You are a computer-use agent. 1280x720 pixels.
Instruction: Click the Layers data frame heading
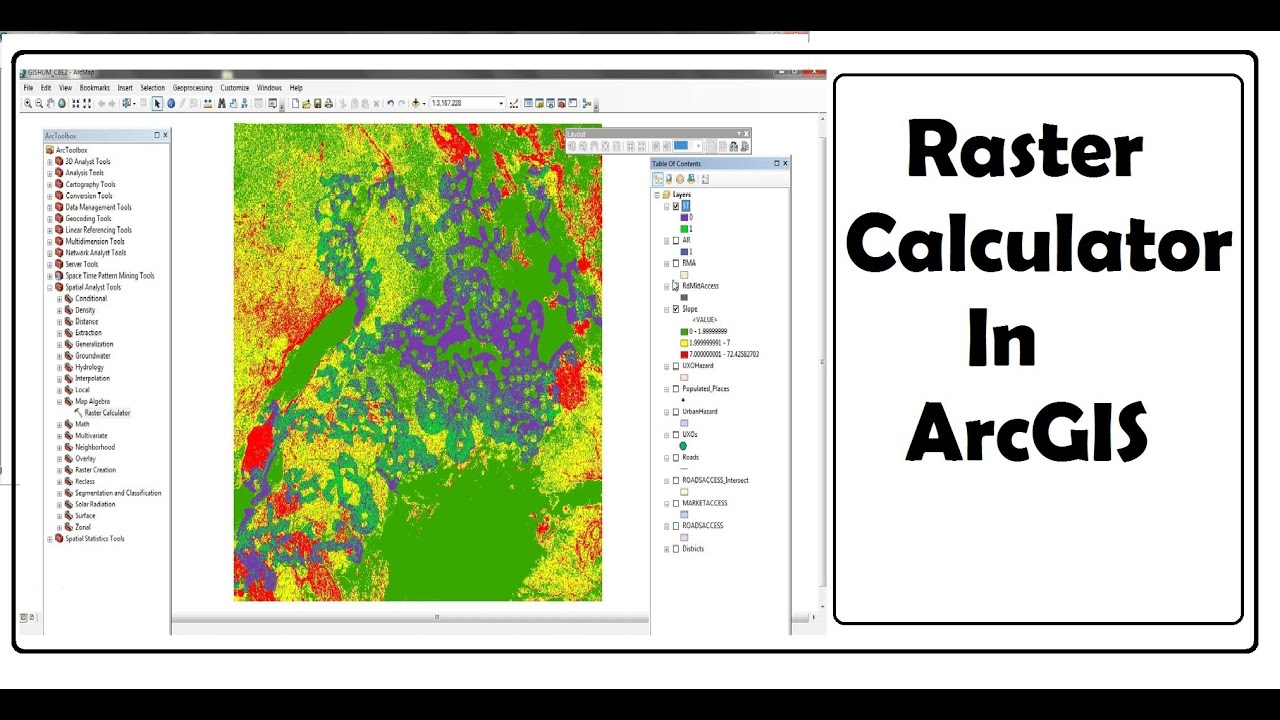point(682,195)
